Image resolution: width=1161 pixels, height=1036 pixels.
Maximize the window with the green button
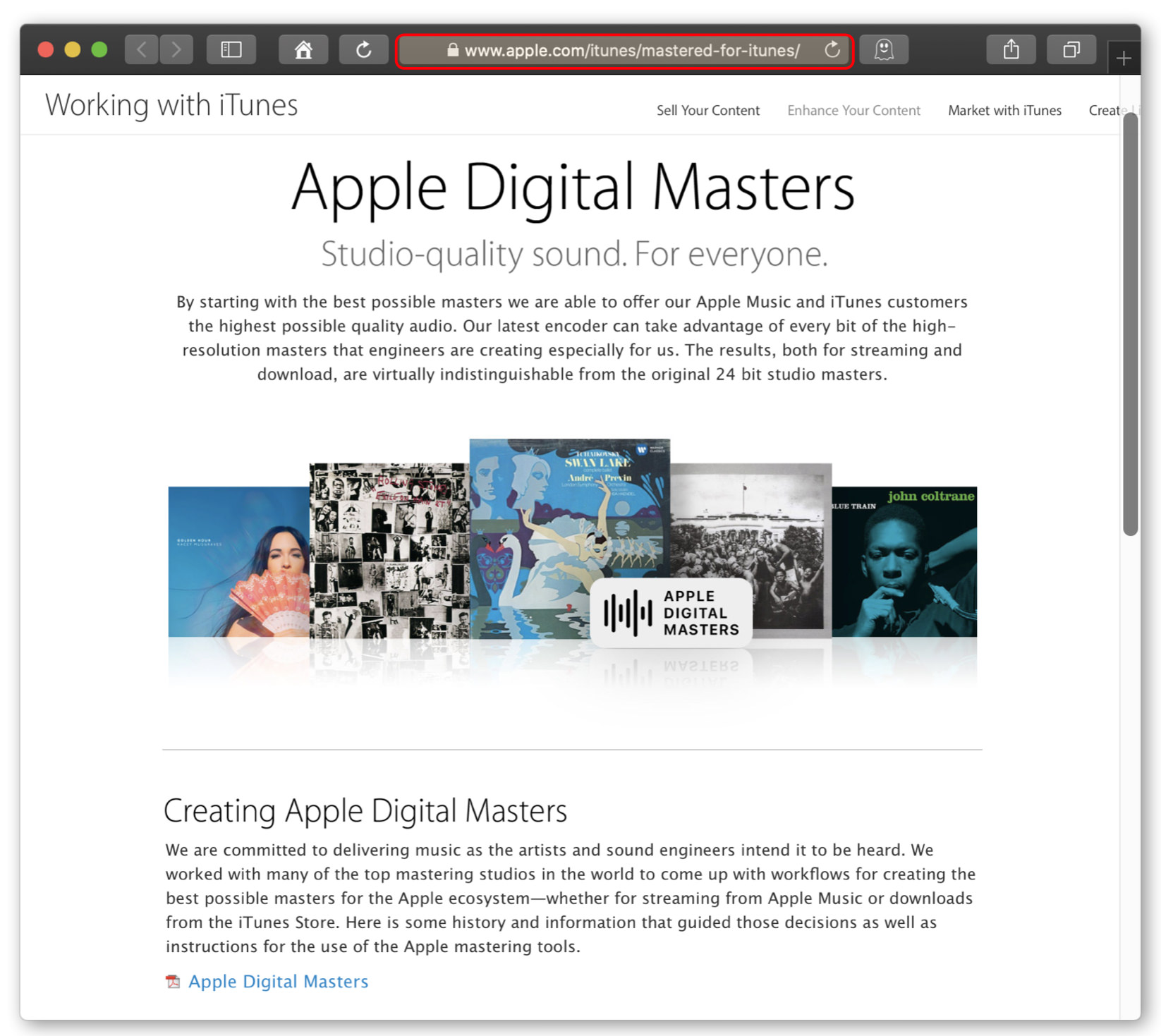click(99, 50)
